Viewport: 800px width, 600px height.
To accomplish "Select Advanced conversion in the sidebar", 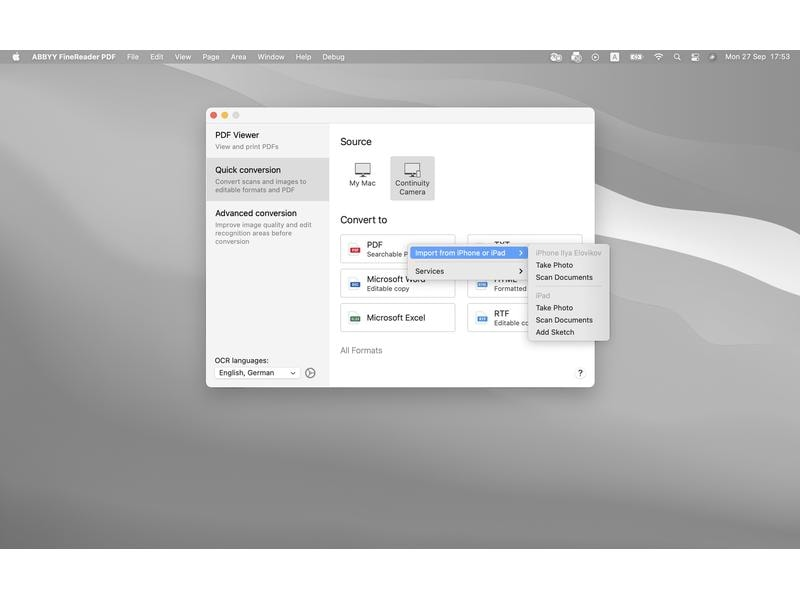I will tap(267, 227).
